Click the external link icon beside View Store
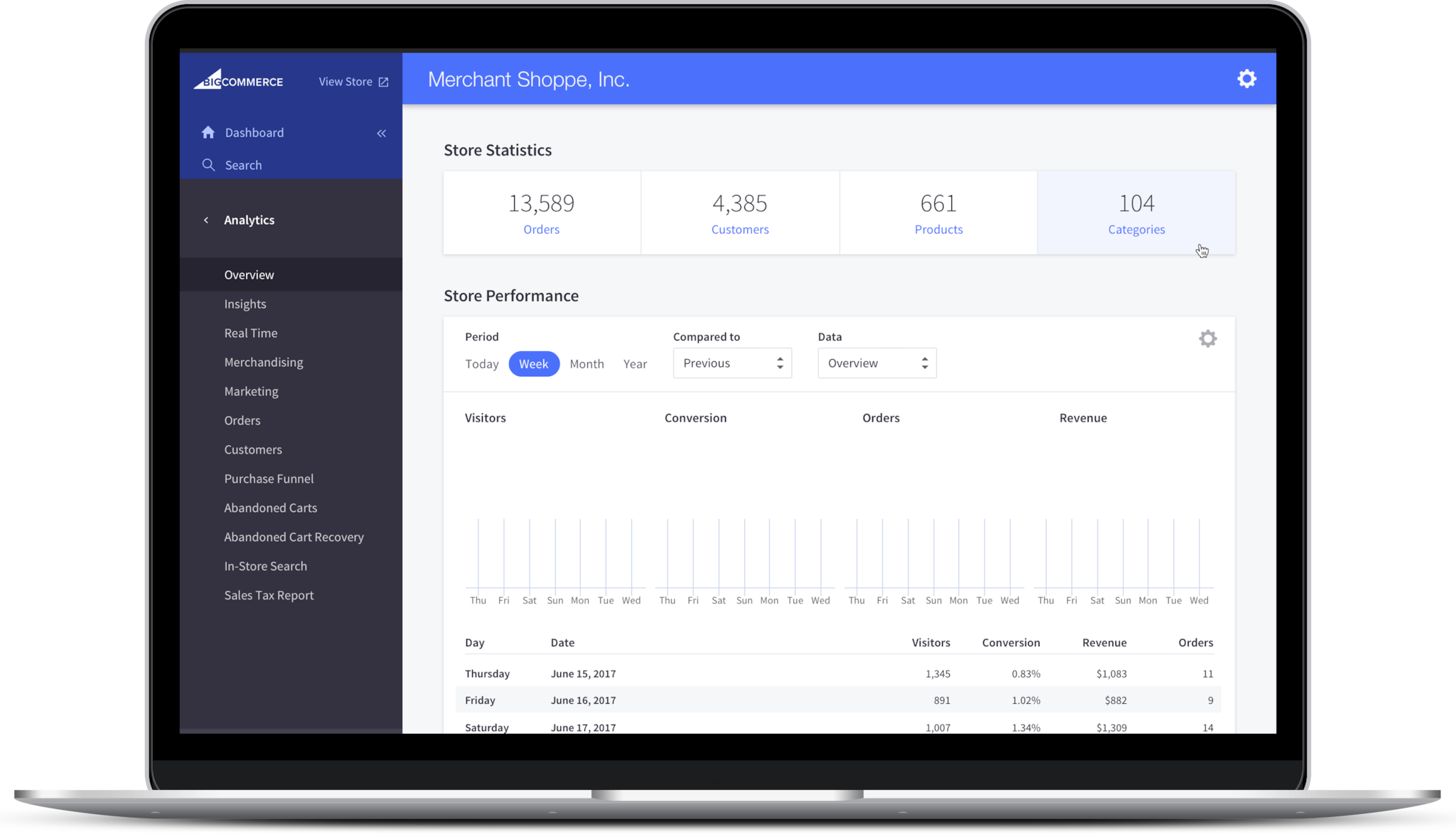Image resolution: width=1456 pixels, height=834 pixels. click(383, 82)
